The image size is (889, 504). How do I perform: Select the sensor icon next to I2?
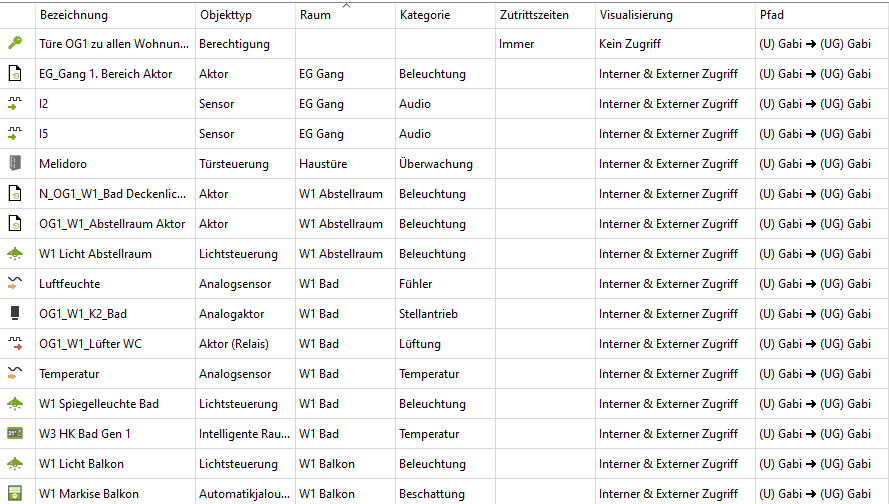[x=15, y=103]
